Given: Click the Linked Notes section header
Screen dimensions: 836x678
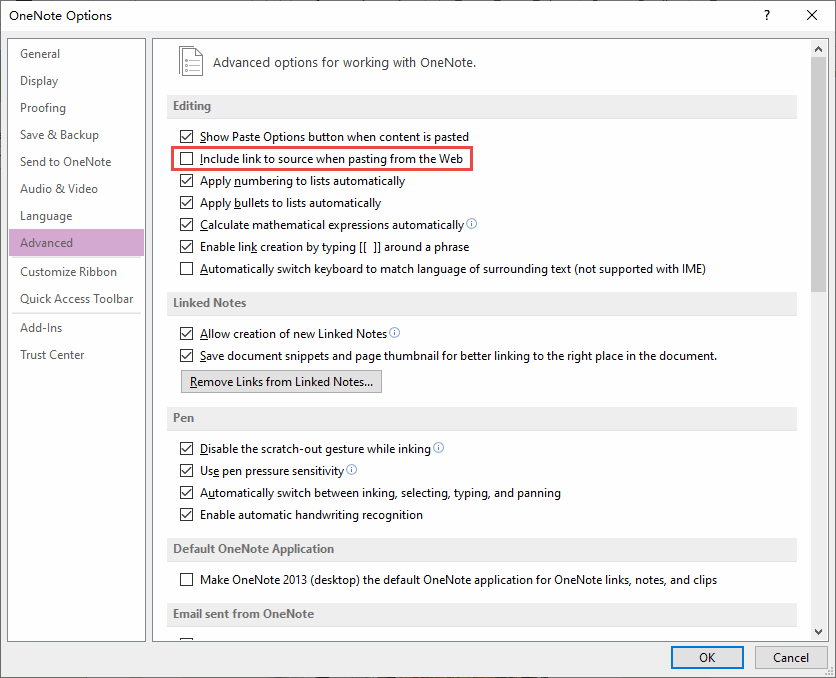Looking at the screenshot, I should 481,303.
